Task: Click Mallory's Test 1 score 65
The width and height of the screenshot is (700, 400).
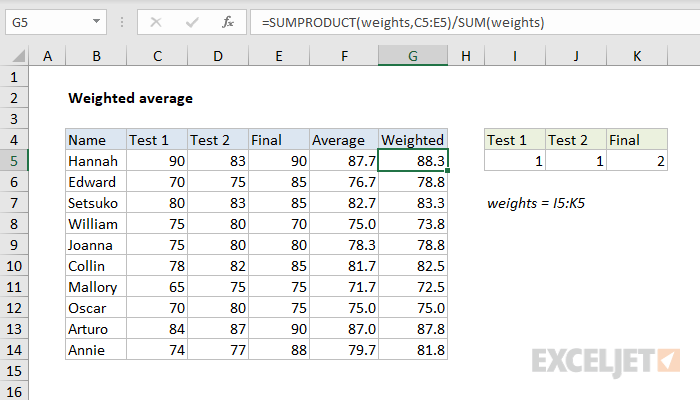Action: (x=157, y=287)
